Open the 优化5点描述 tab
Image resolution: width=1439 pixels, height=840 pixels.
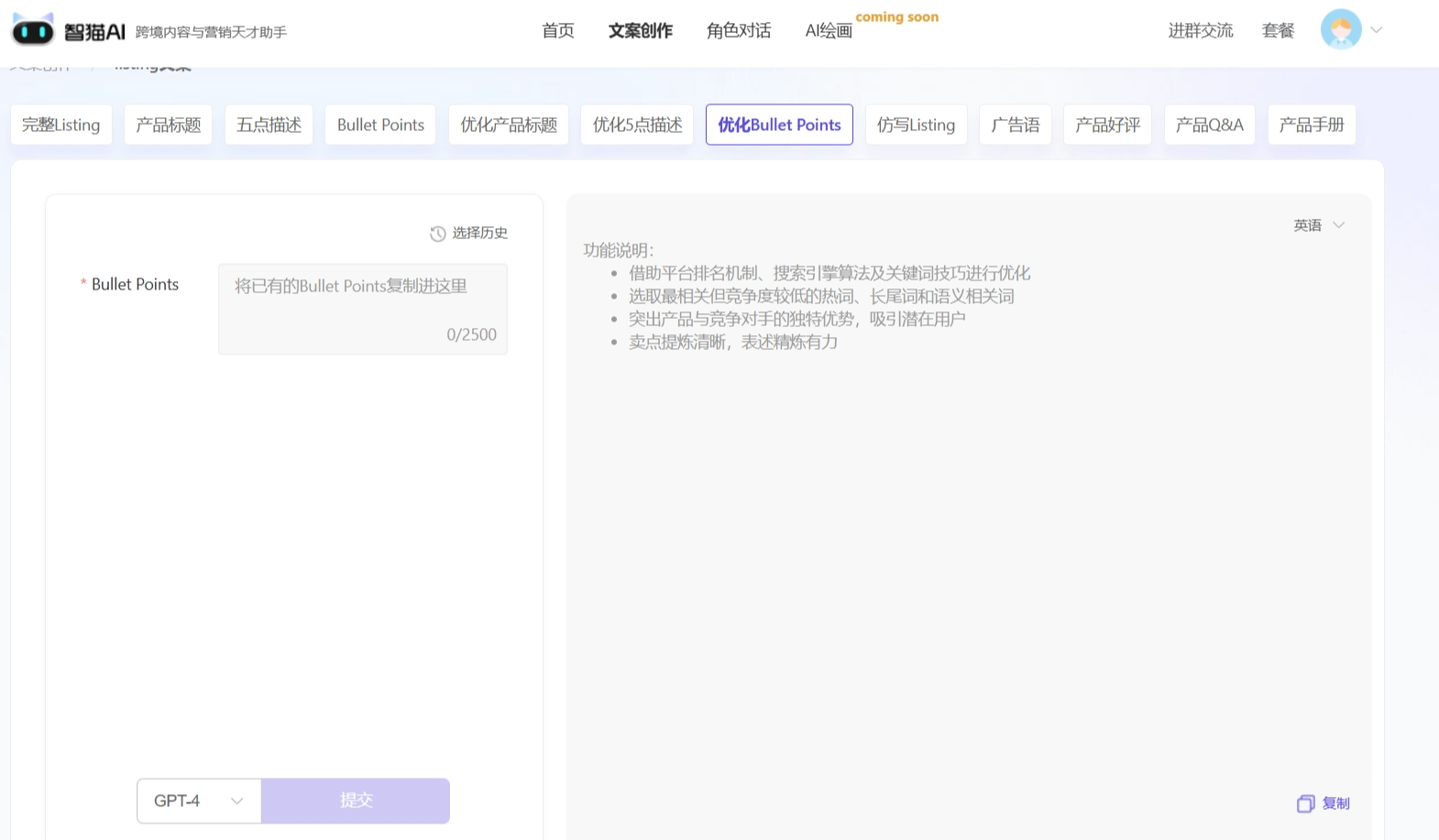point(637,125)
